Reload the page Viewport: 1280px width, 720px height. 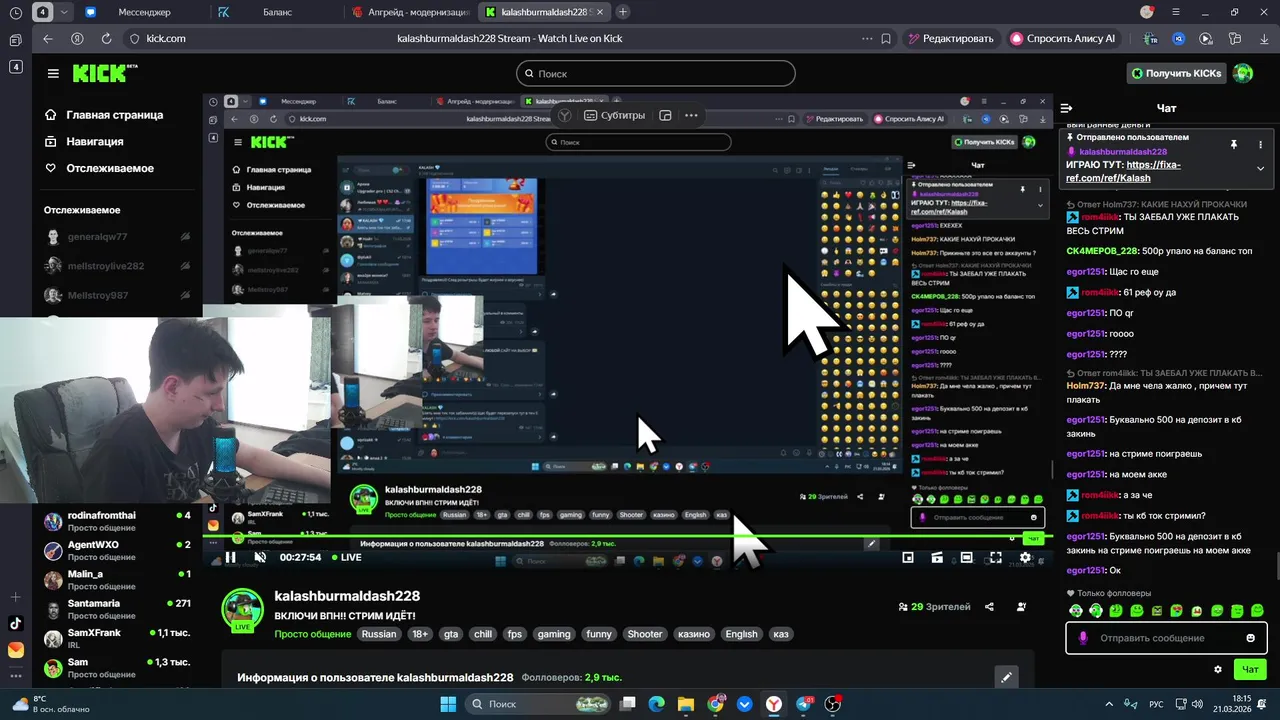pyautogui.click(x=106, y=38)
